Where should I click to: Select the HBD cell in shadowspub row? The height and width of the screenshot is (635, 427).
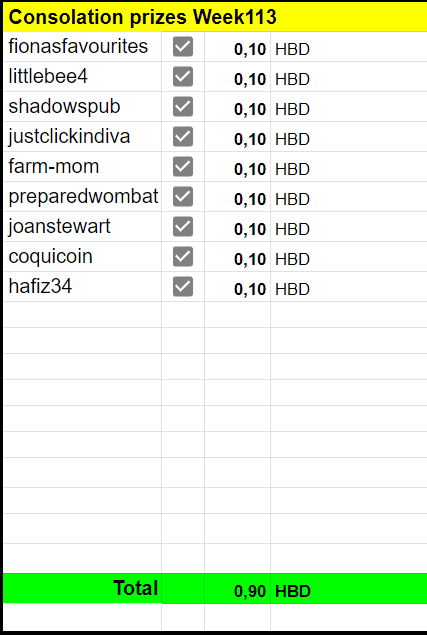(349, 107)
